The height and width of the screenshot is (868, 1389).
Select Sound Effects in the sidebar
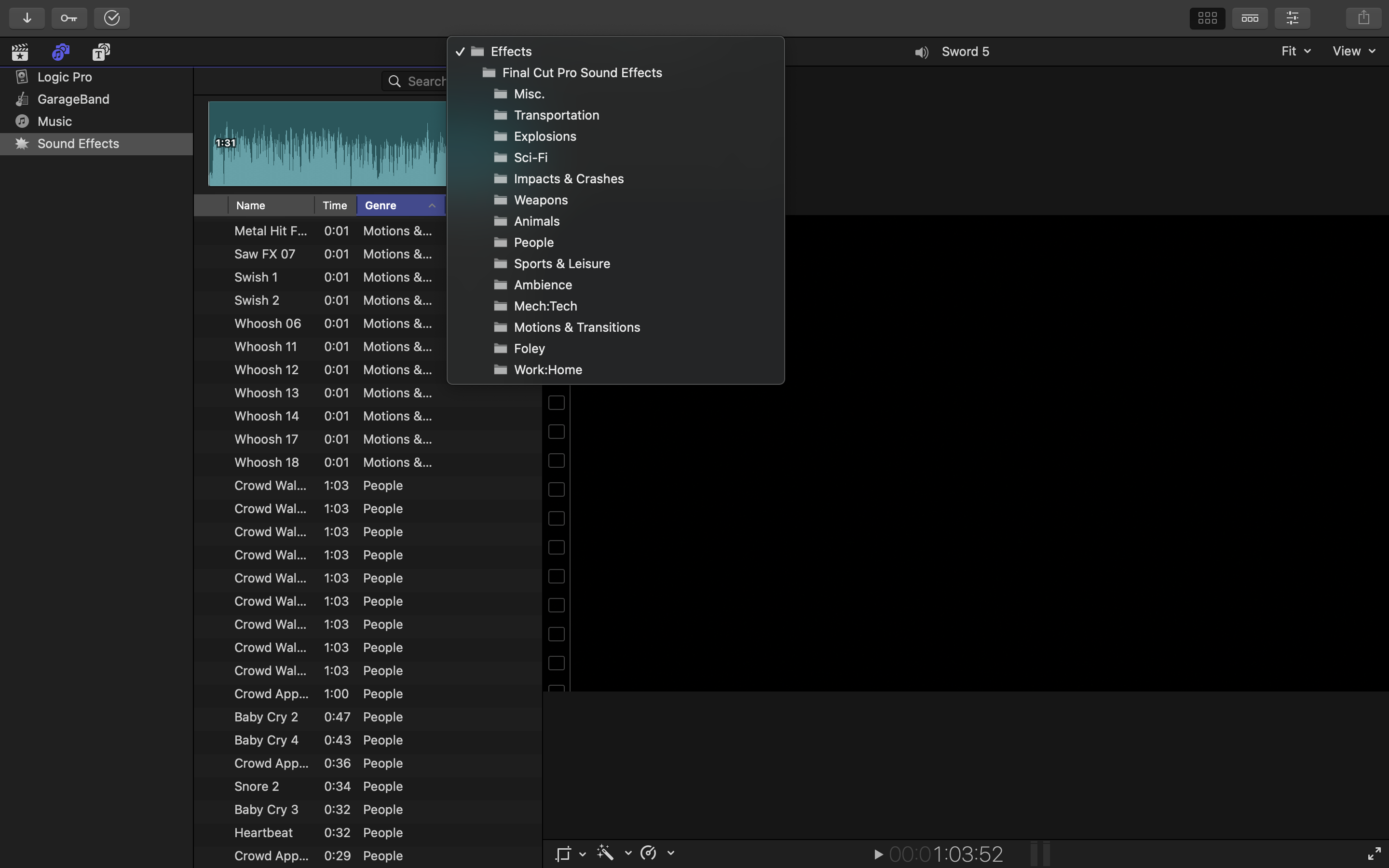tap(78, 144)
